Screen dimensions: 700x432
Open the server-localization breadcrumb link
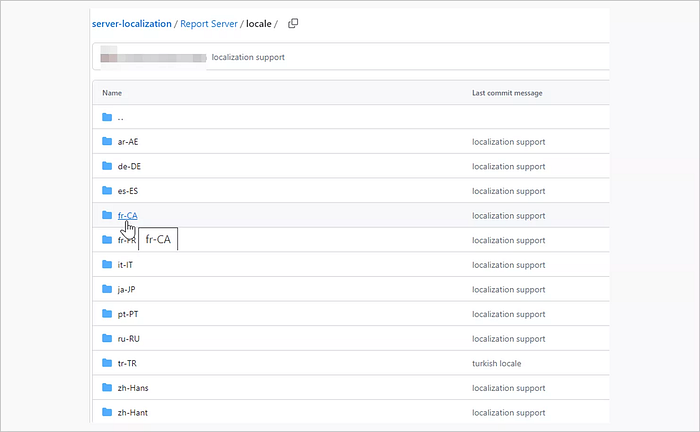click(132, 24)
